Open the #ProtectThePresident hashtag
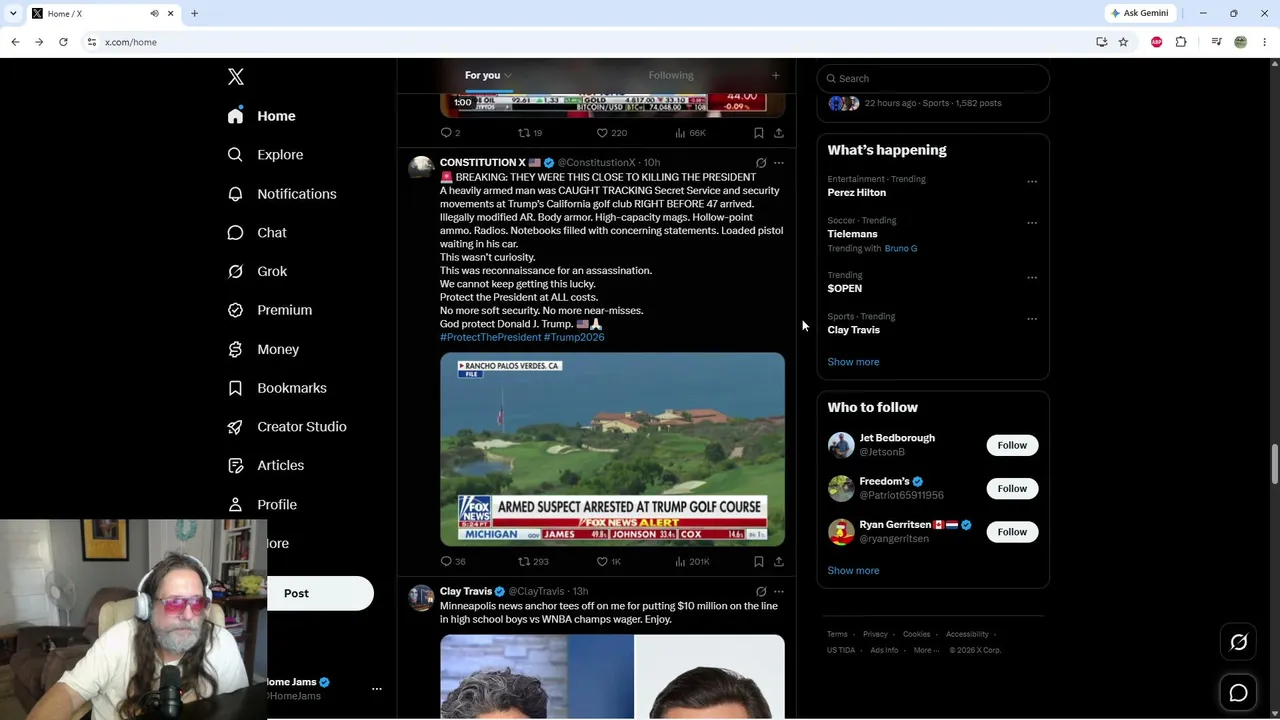Viewport: 1280px width, 720px height. 490,338
